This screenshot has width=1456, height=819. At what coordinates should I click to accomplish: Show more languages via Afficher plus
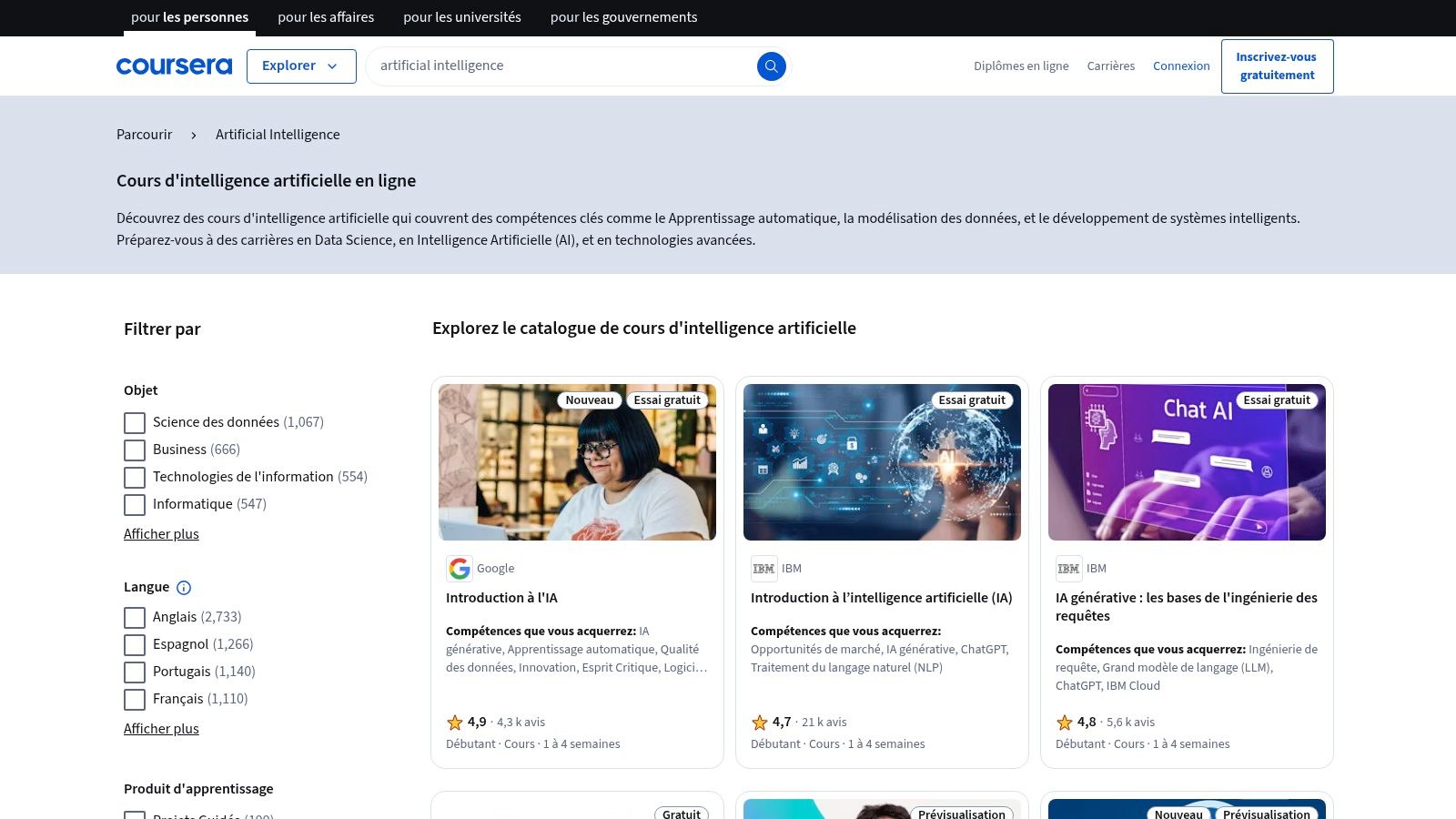point(161,729)
